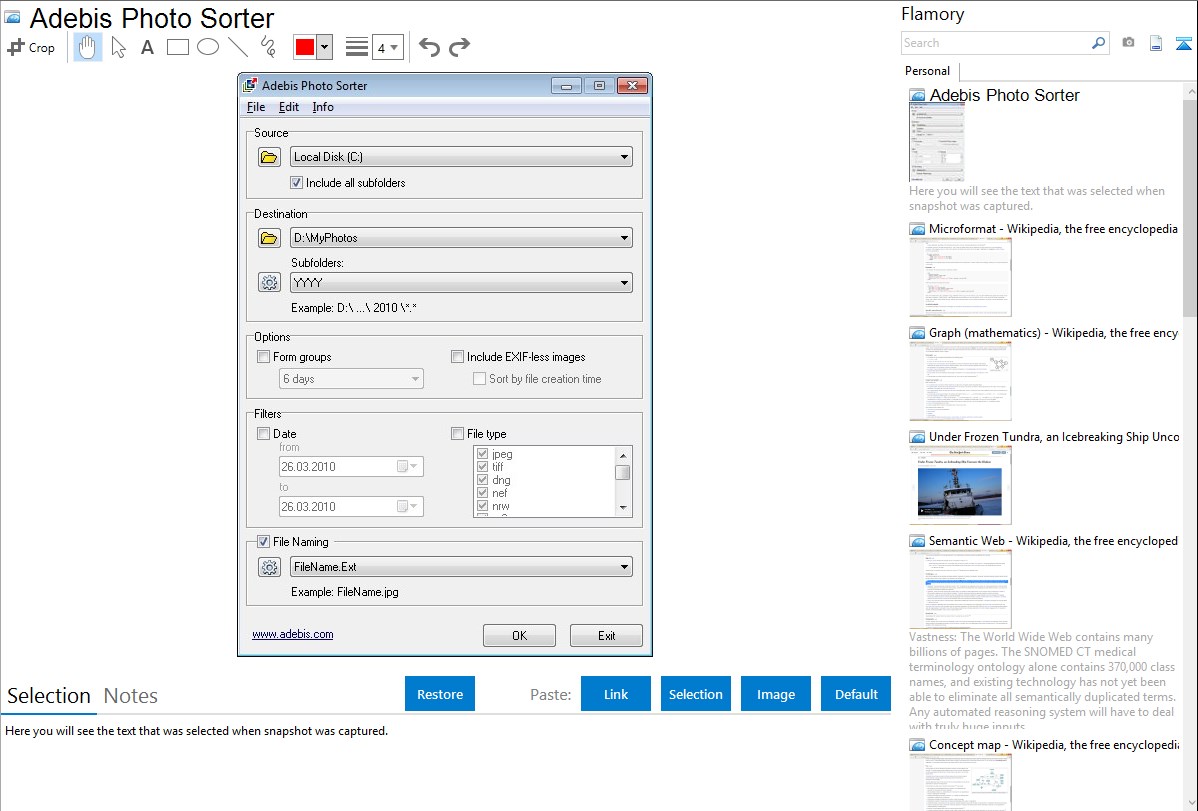Open the 'from' date picker
Viewport: 1198px width, 811px height.
coord(351,466)
